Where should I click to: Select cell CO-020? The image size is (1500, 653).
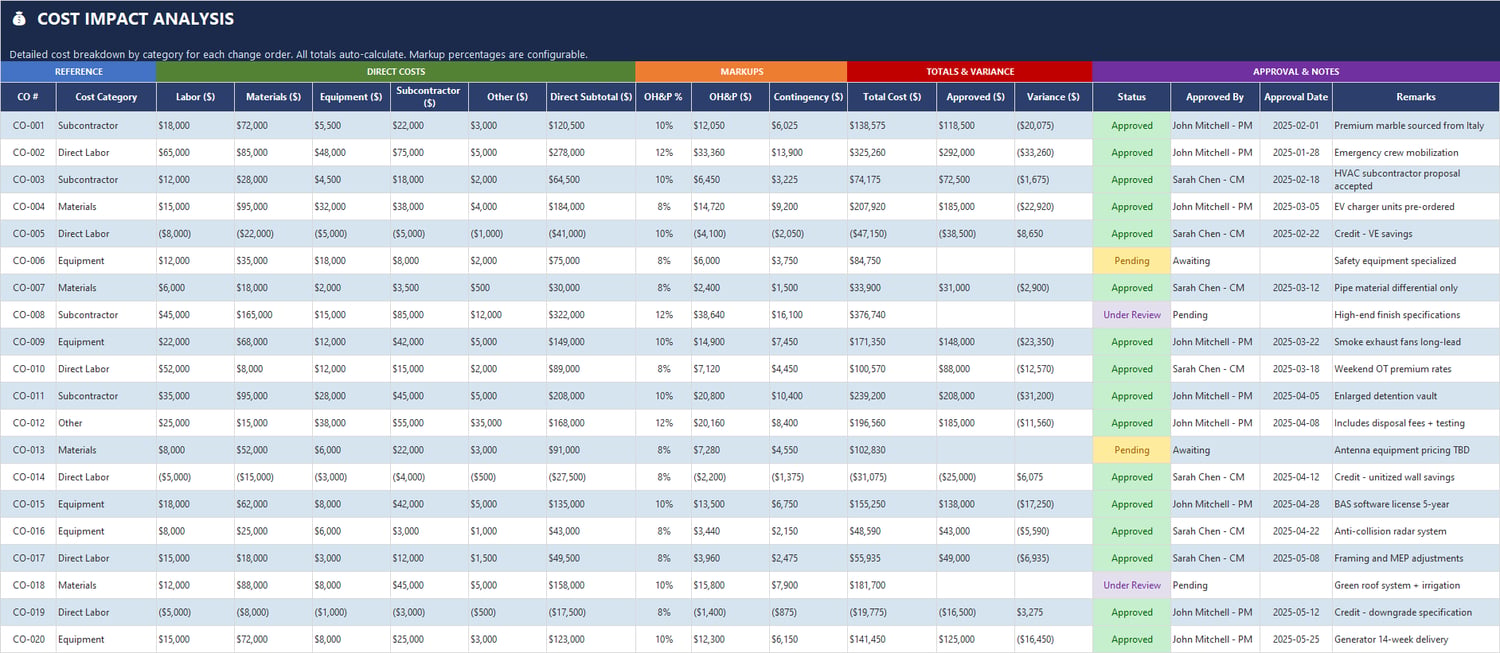coord(28,639)
